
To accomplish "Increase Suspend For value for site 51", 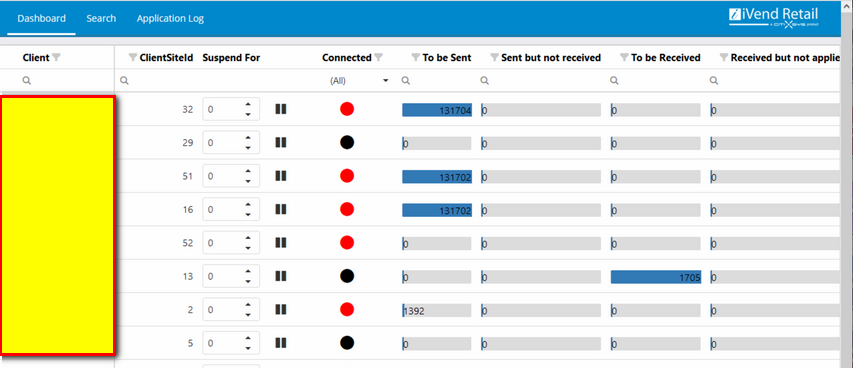I will point(248,171).
